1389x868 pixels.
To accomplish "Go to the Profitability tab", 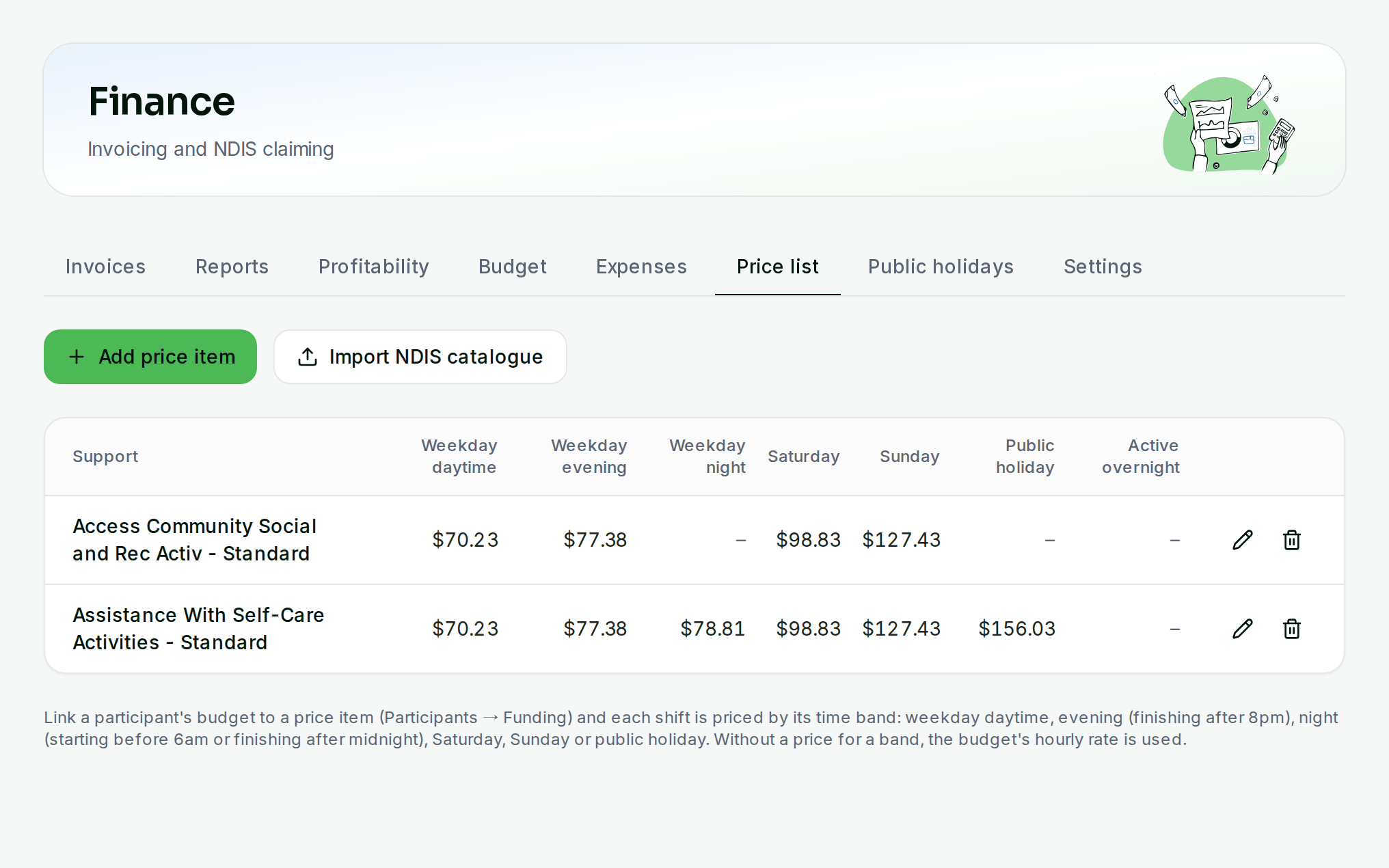I will (x=373, y=267).
